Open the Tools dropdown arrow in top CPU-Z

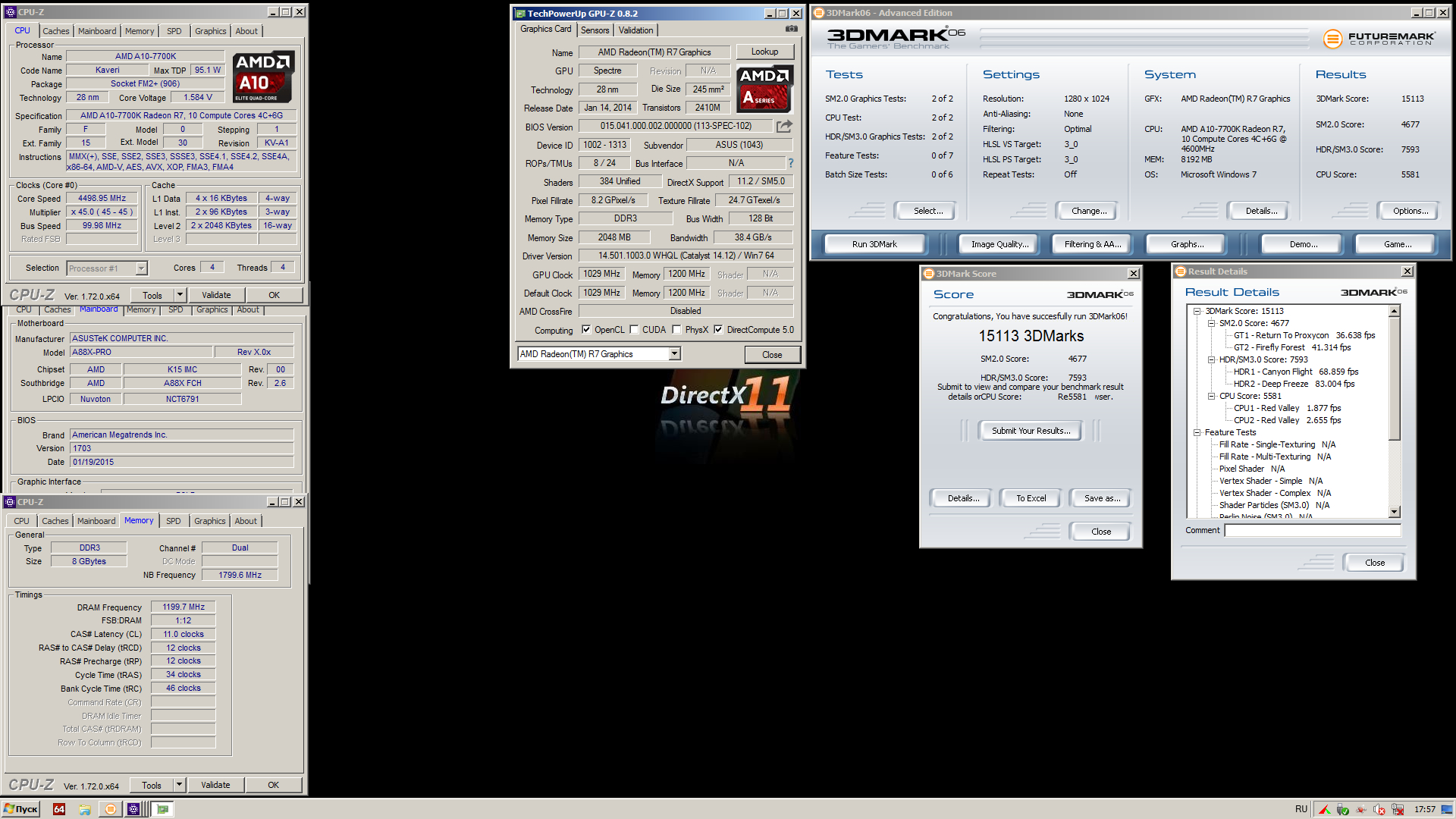click(x=180, y=295)
